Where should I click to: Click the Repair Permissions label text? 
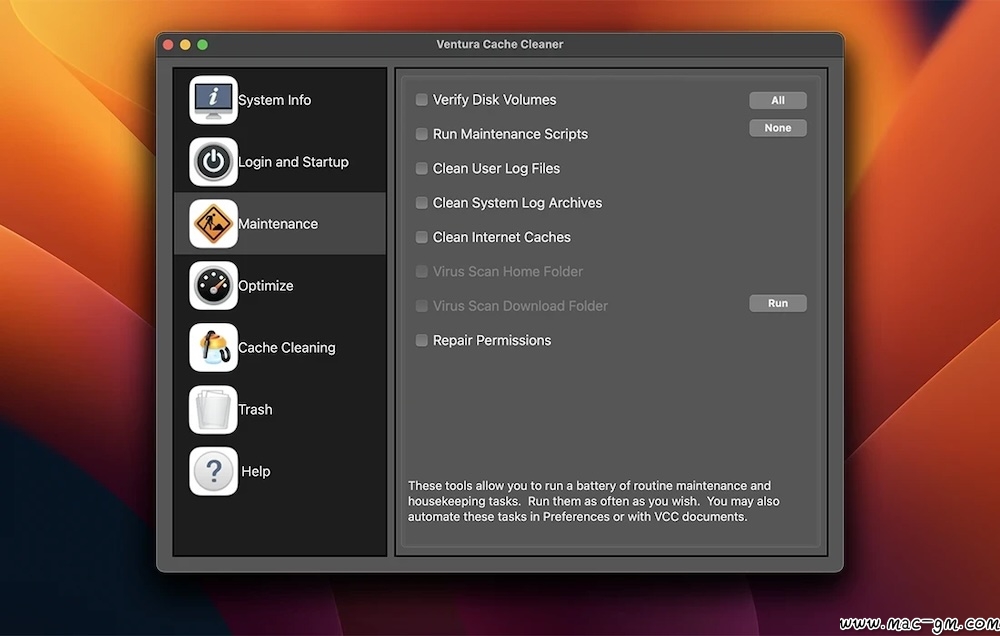click(492, 341)
